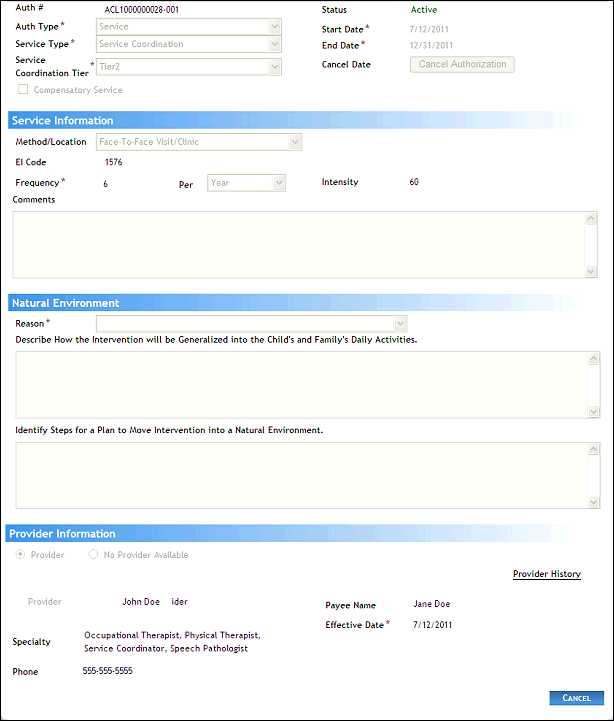Click the Cancel Authorization button
This screenshot has width=614, height=721.
pyautogui.click(x=462, y=64)
